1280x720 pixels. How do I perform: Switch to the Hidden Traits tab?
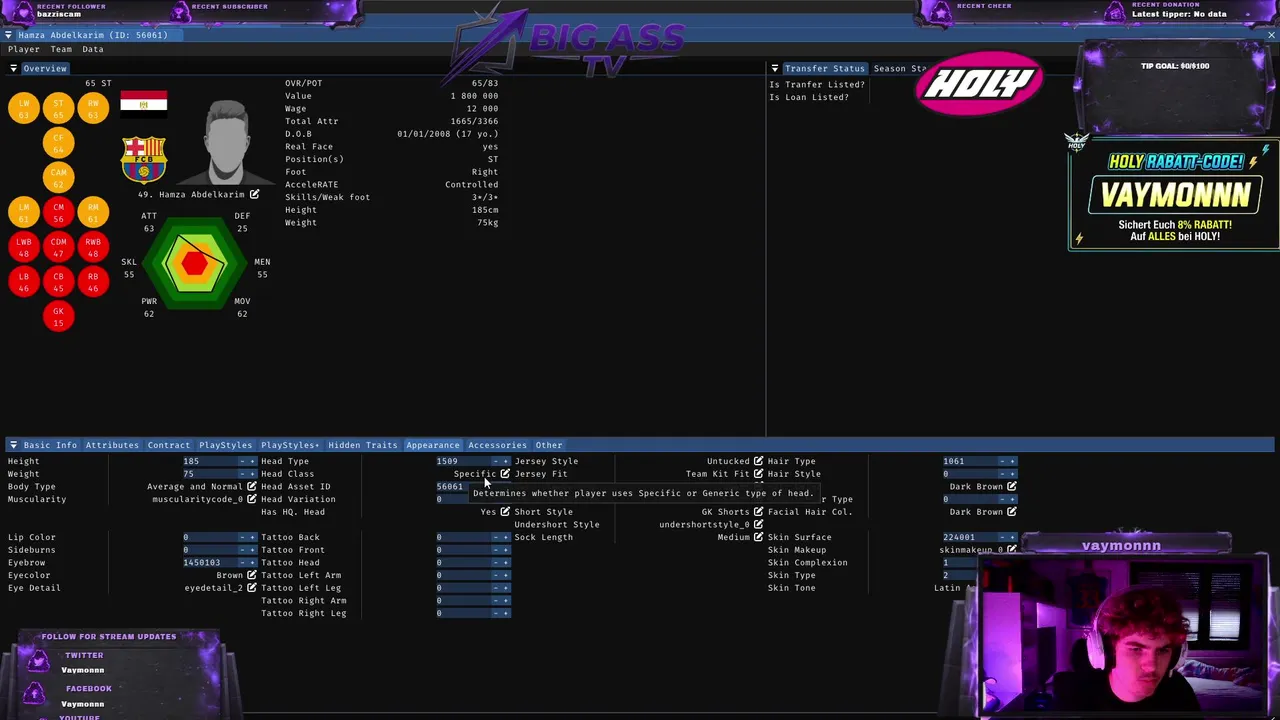coord(362,445)
